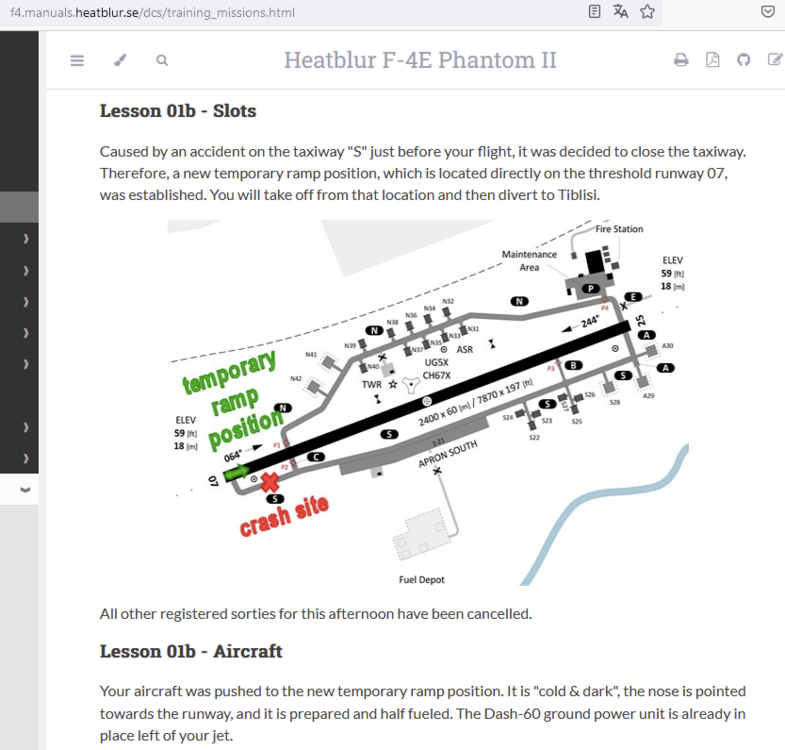The height and width of the screenshot is (750, 785).
Task: Toggle browser reader view icon
Action: [x=594, y=12]
